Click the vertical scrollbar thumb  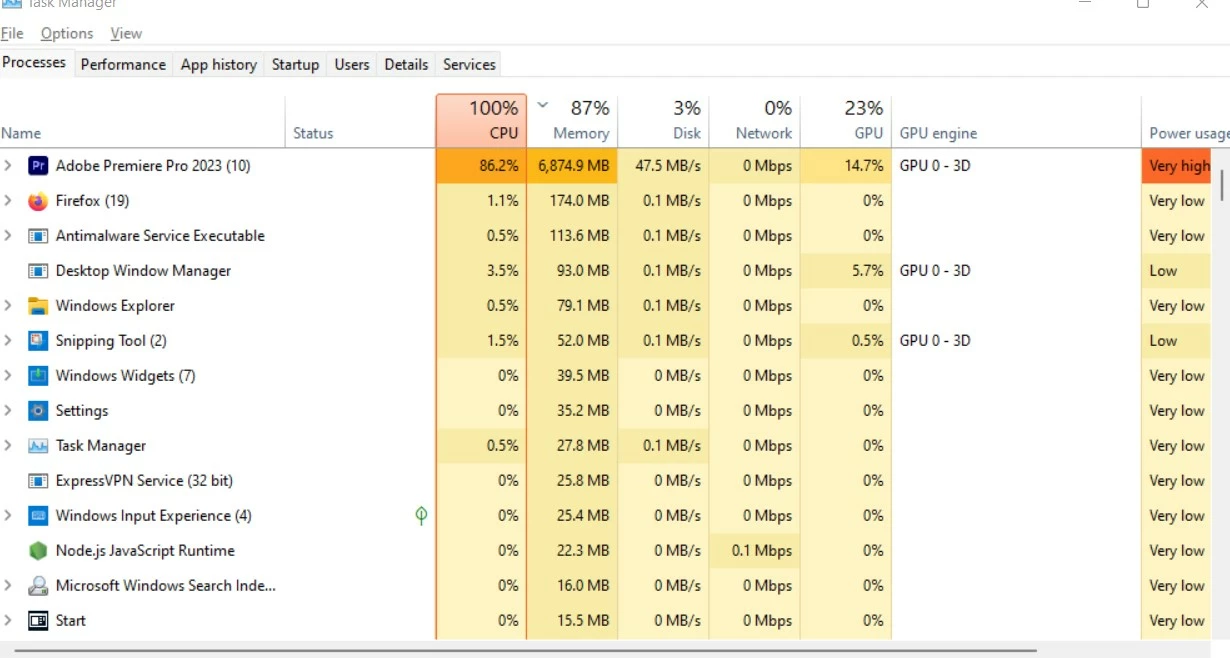[x=1222, y=184]
